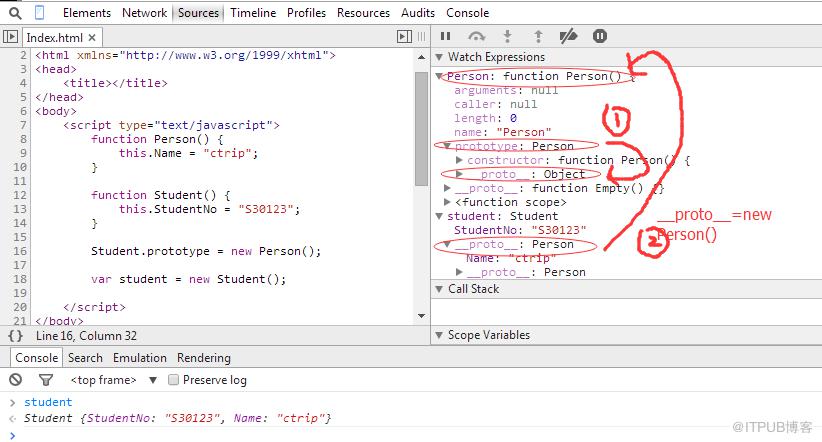Collapse the Watch Expressions section
822x442 pixels.
(x=439, y=57)
